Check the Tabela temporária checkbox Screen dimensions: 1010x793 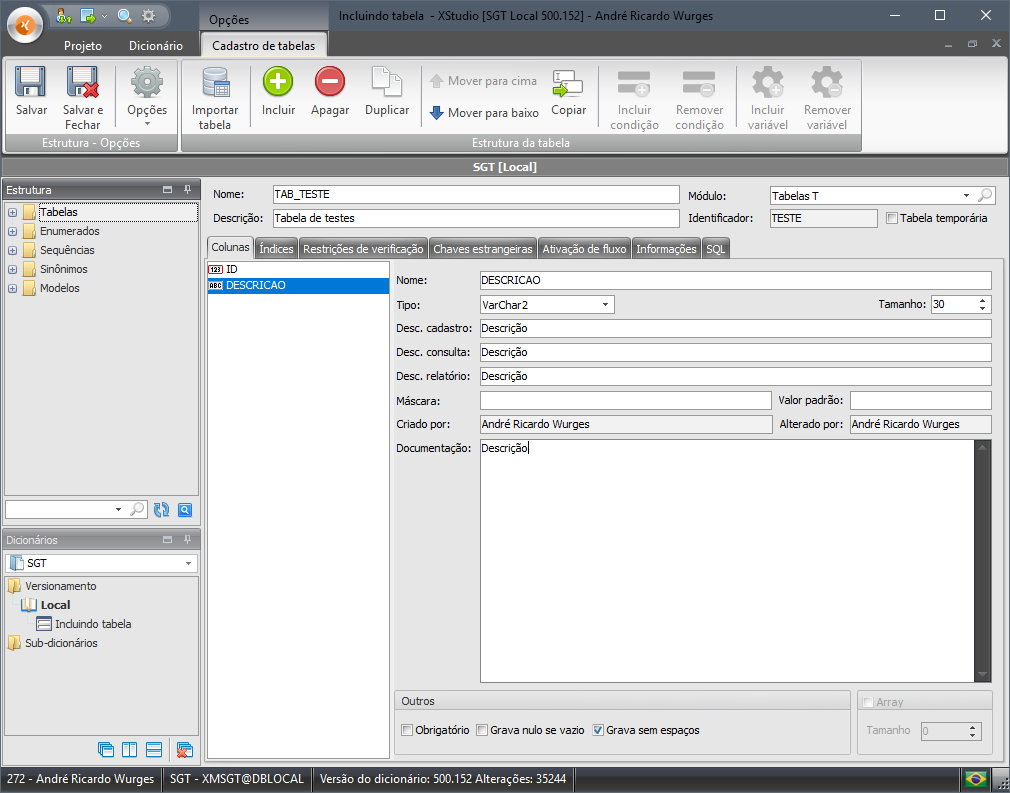point(892,218)
